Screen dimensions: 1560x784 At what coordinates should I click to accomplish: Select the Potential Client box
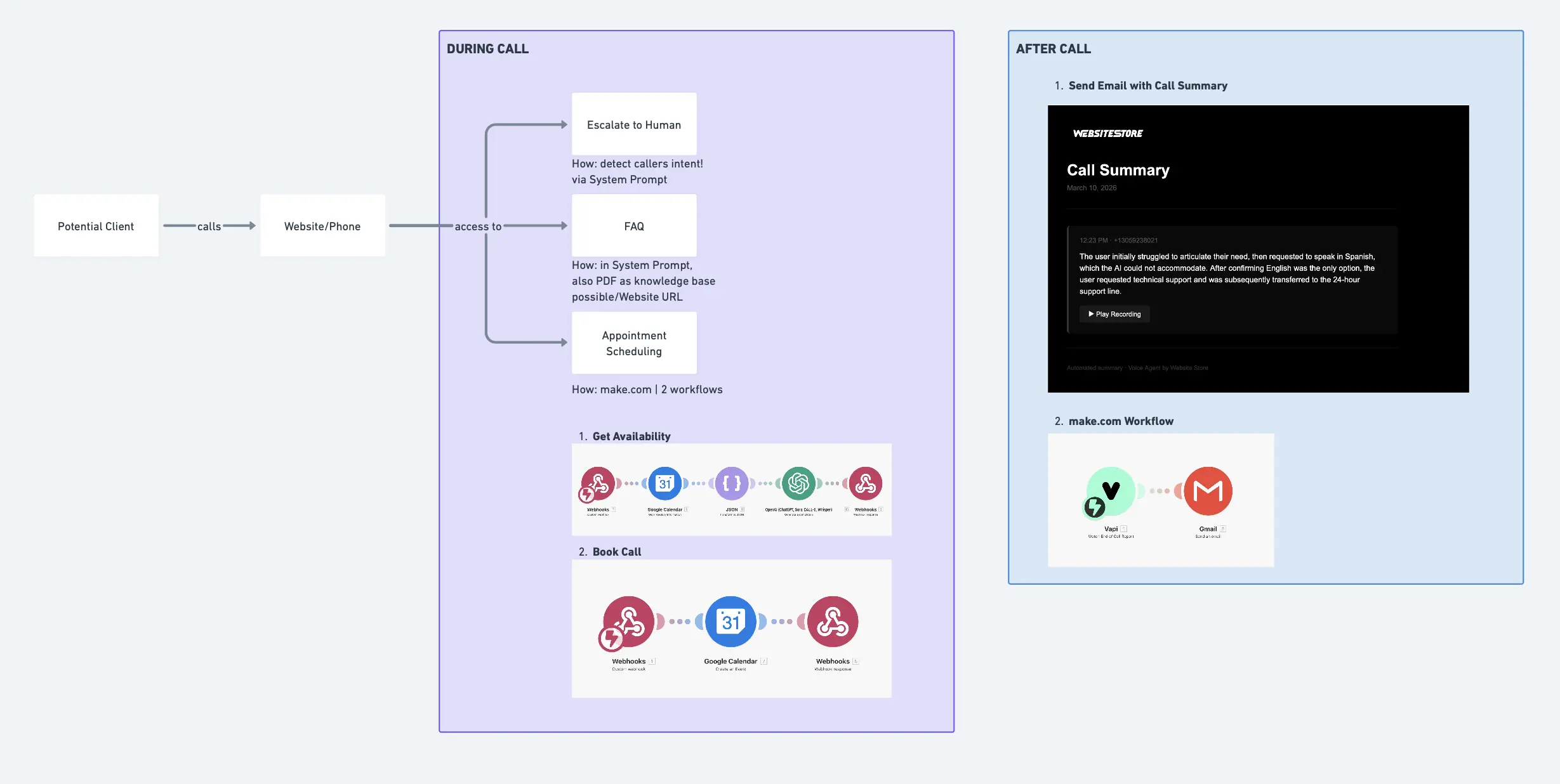(x=95, y=225)
